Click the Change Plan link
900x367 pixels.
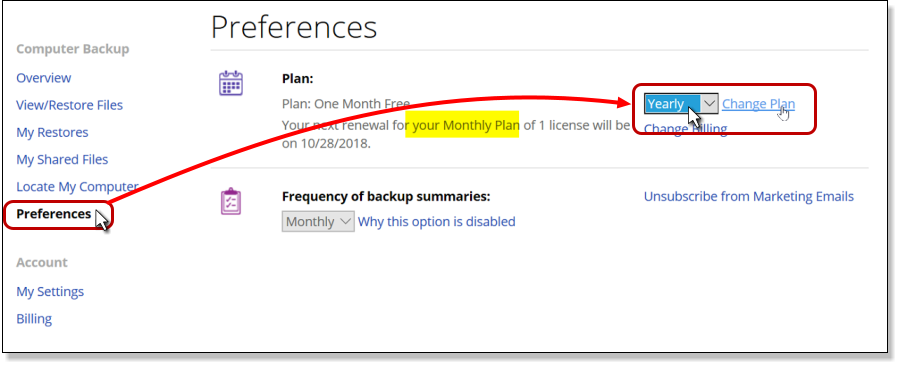tap(758, 104)
